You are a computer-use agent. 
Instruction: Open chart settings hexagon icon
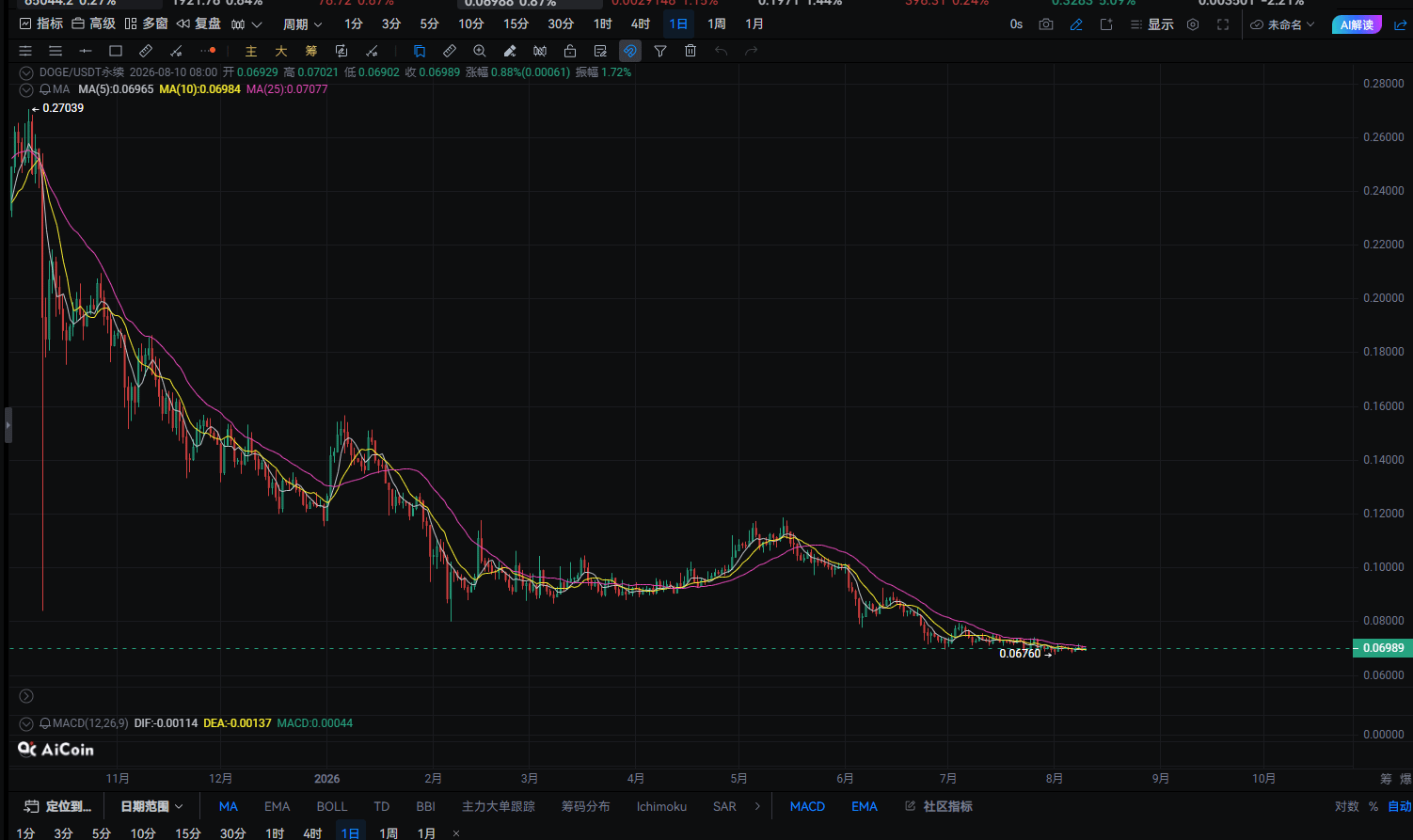[x=1193, y=24]
